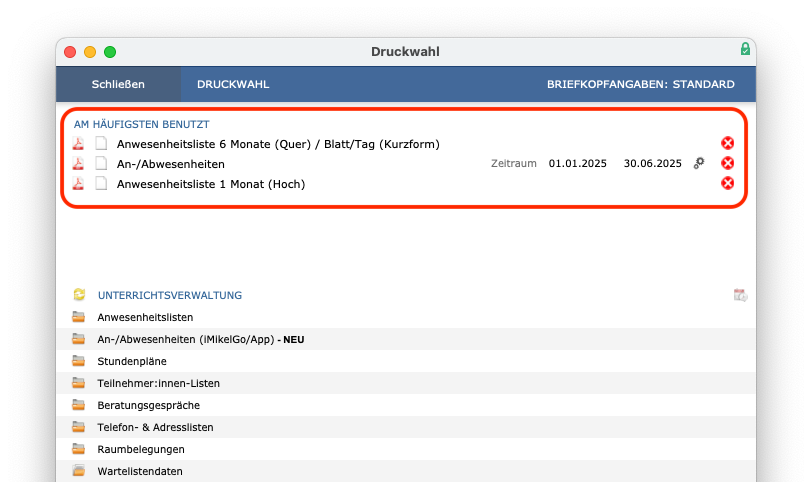The image size is (812, 482).
Task: Click the AM HÄUFIGSTEN BENUTZT heading
Action: (141, 124)
